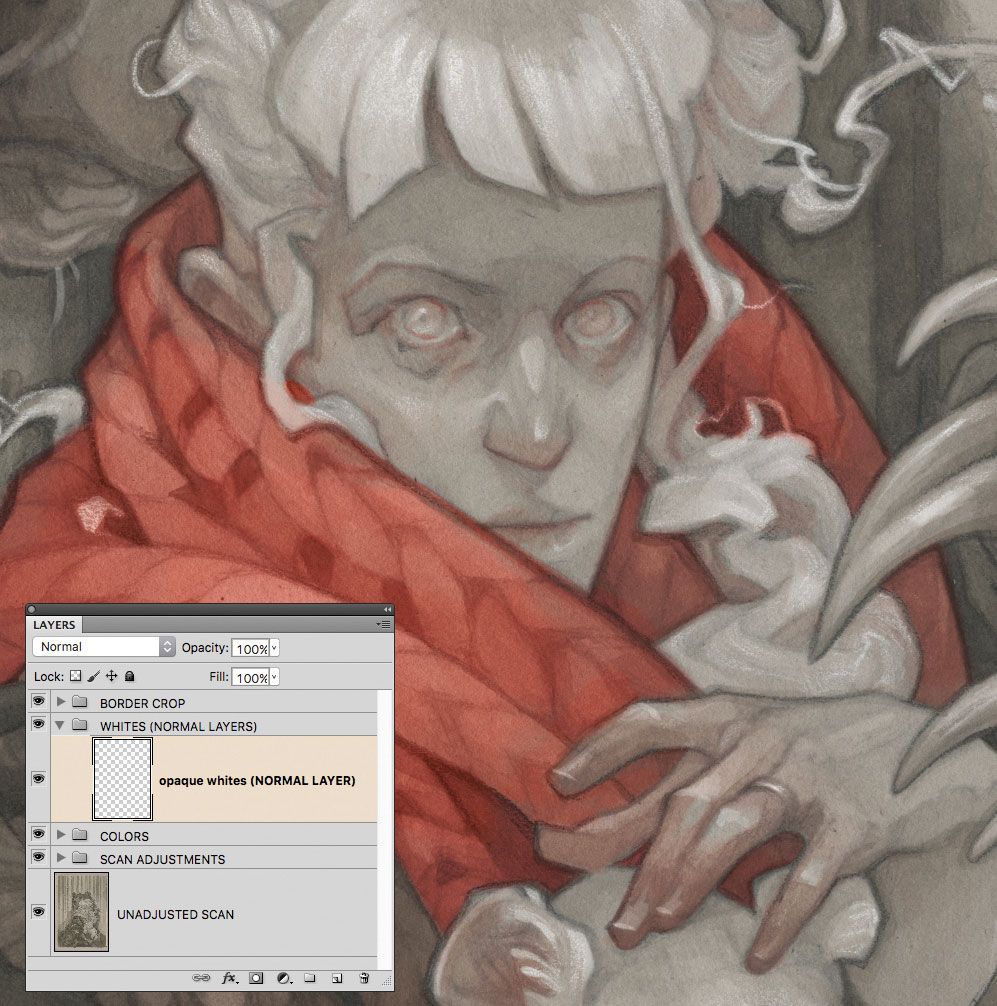Delete the selected layer
The width and height of the screenshot is (997, 1006).
coord(364,980)
